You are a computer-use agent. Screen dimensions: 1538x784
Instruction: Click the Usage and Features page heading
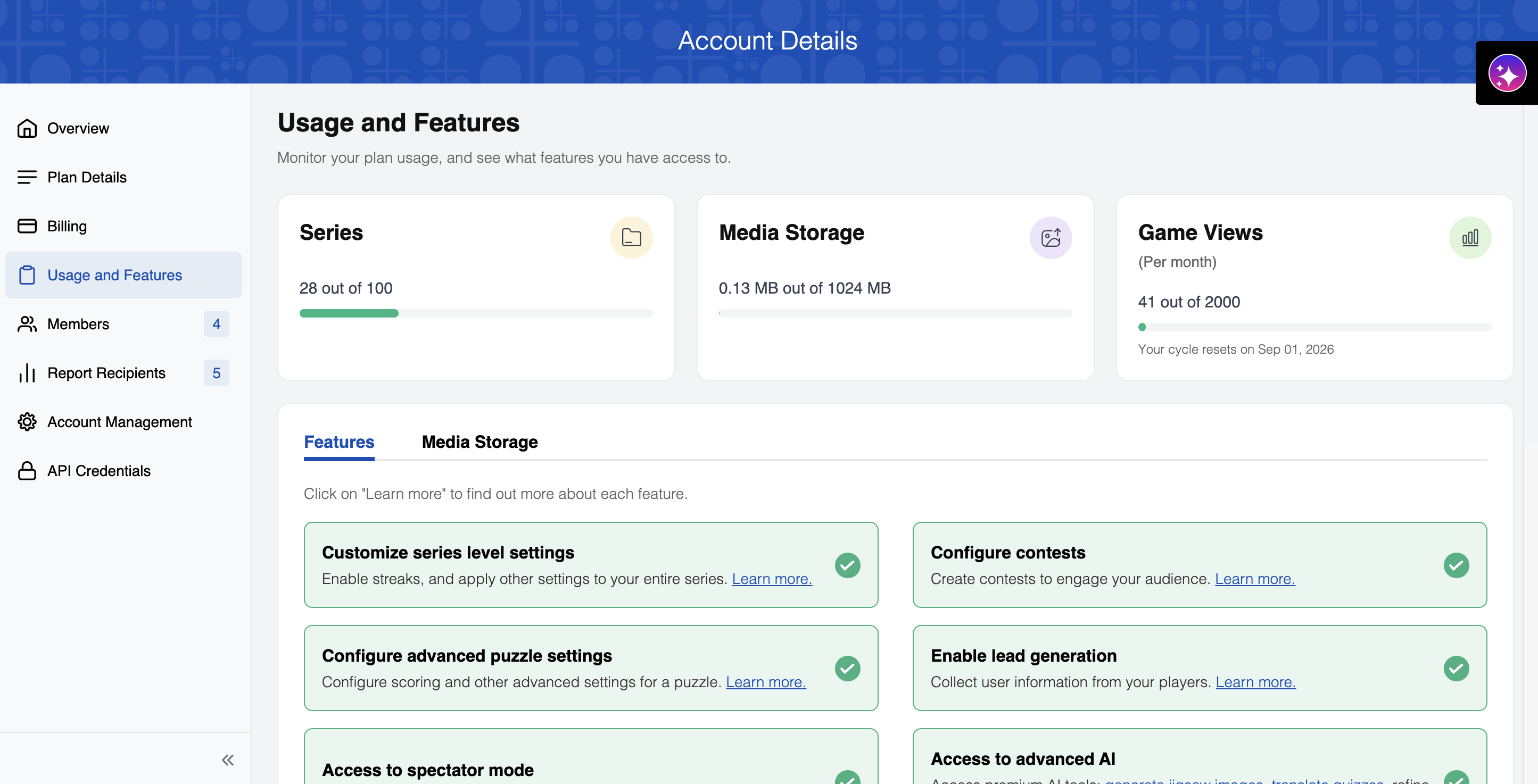399,122
